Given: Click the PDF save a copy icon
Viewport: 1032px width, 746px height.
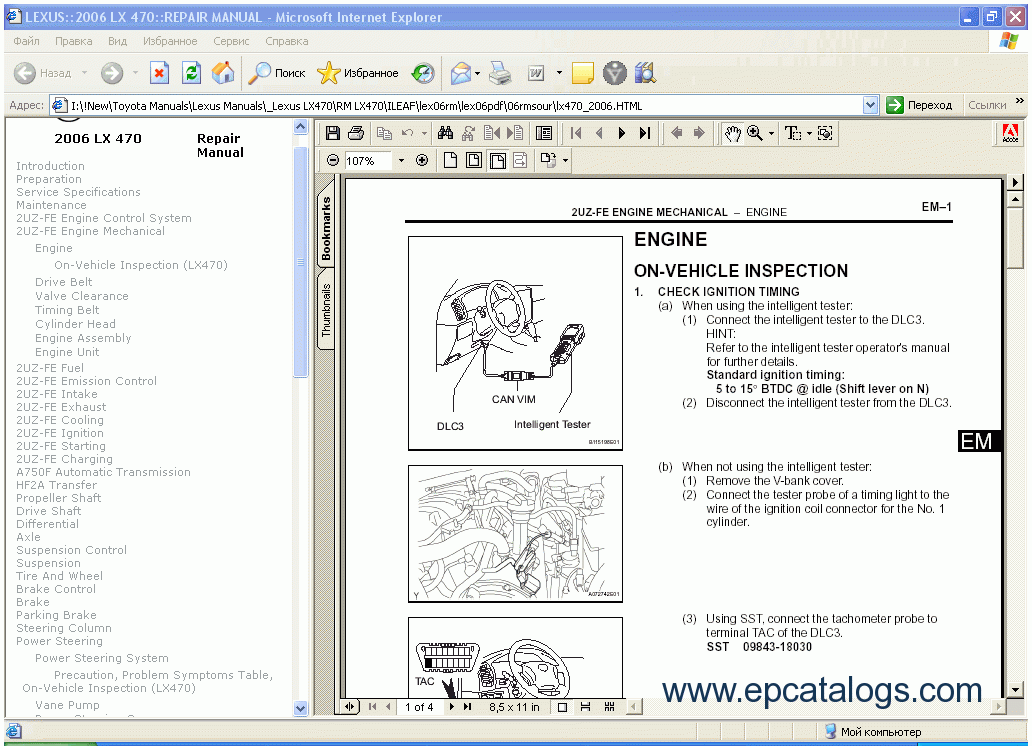Looking at the screenshot, I should pos(333,134).
